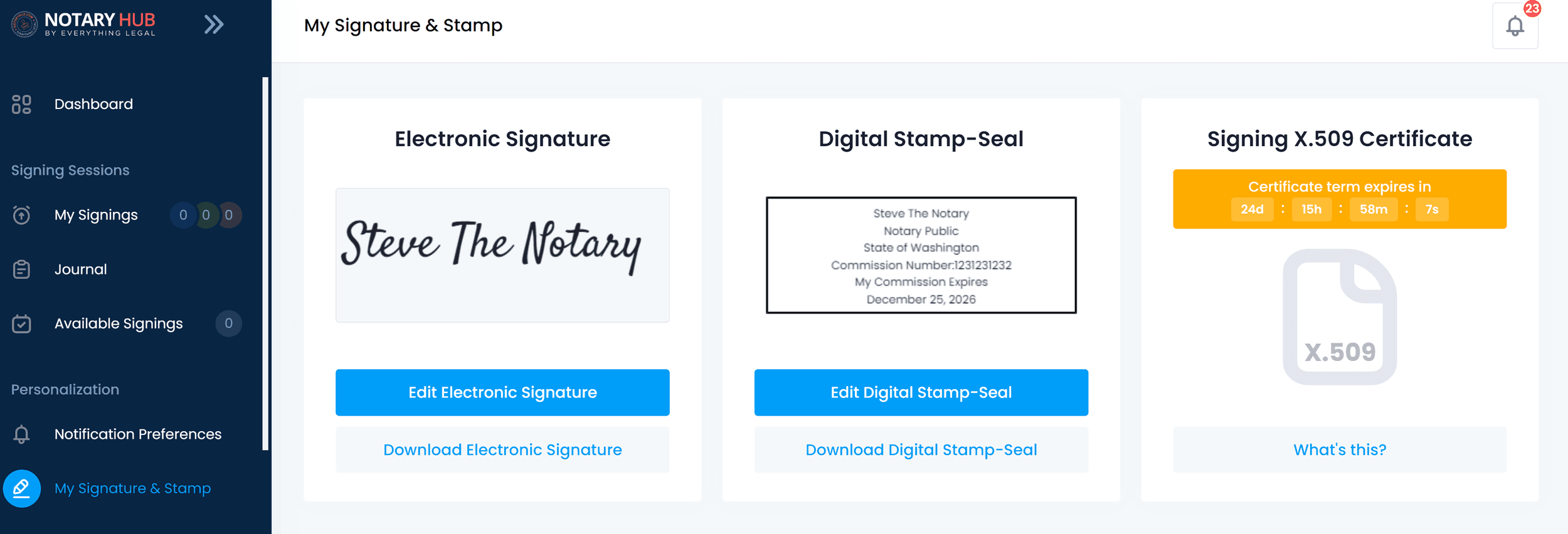
Task: Open the Dashboard grid icon
Action: [x=22, y=104]
